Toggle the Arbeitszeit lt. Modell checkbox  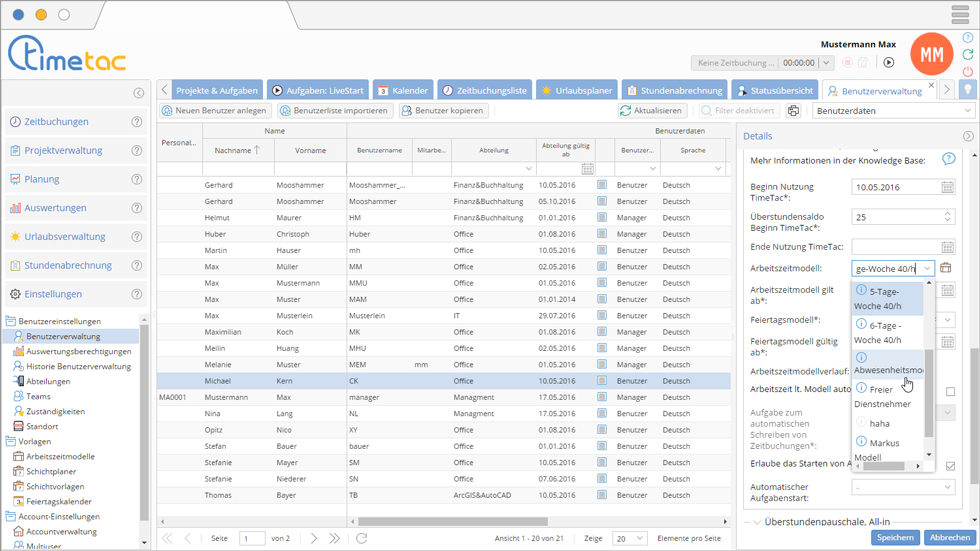pos(950,391)
